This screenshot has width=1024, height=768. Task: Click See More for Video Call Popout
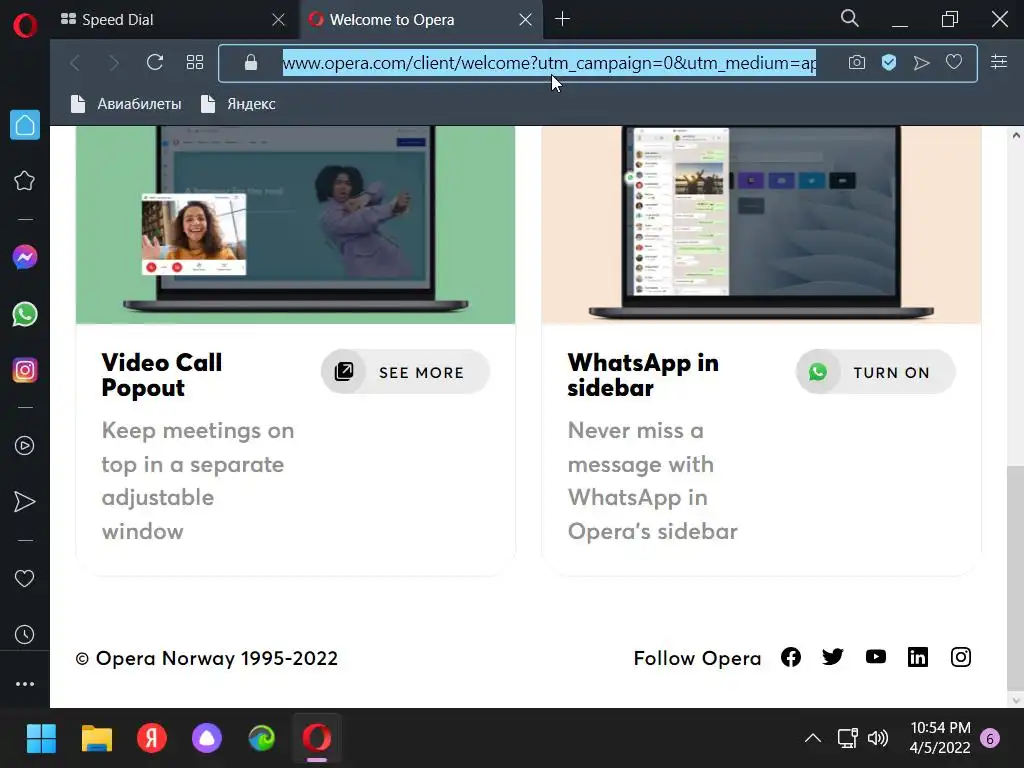[x=406, y=372]
